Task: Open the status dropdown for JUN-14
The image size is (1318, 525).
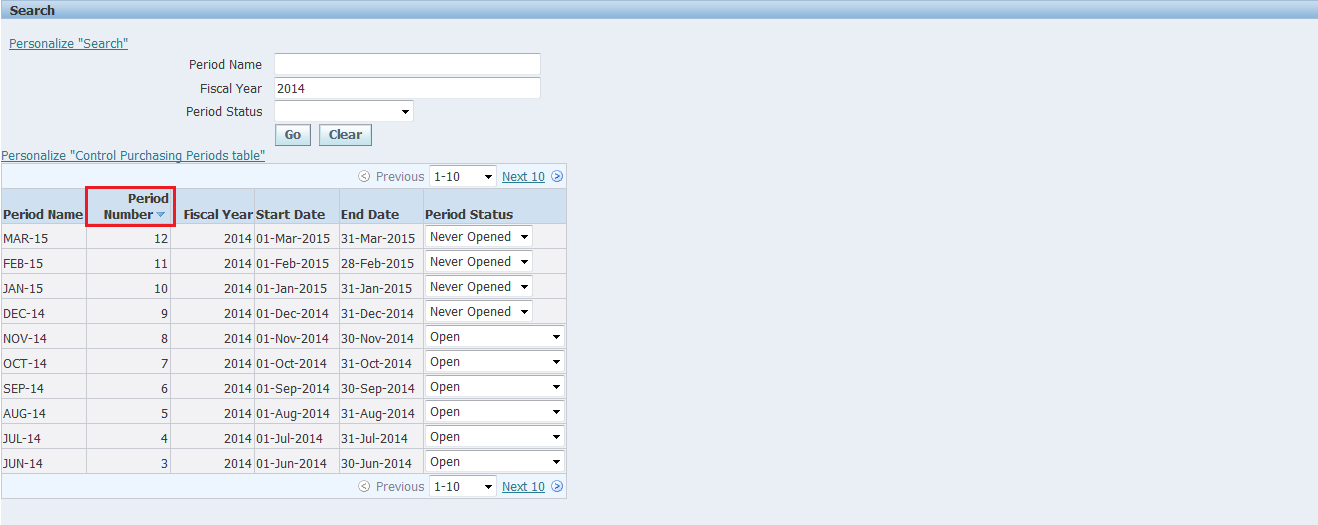Action: 495,462
